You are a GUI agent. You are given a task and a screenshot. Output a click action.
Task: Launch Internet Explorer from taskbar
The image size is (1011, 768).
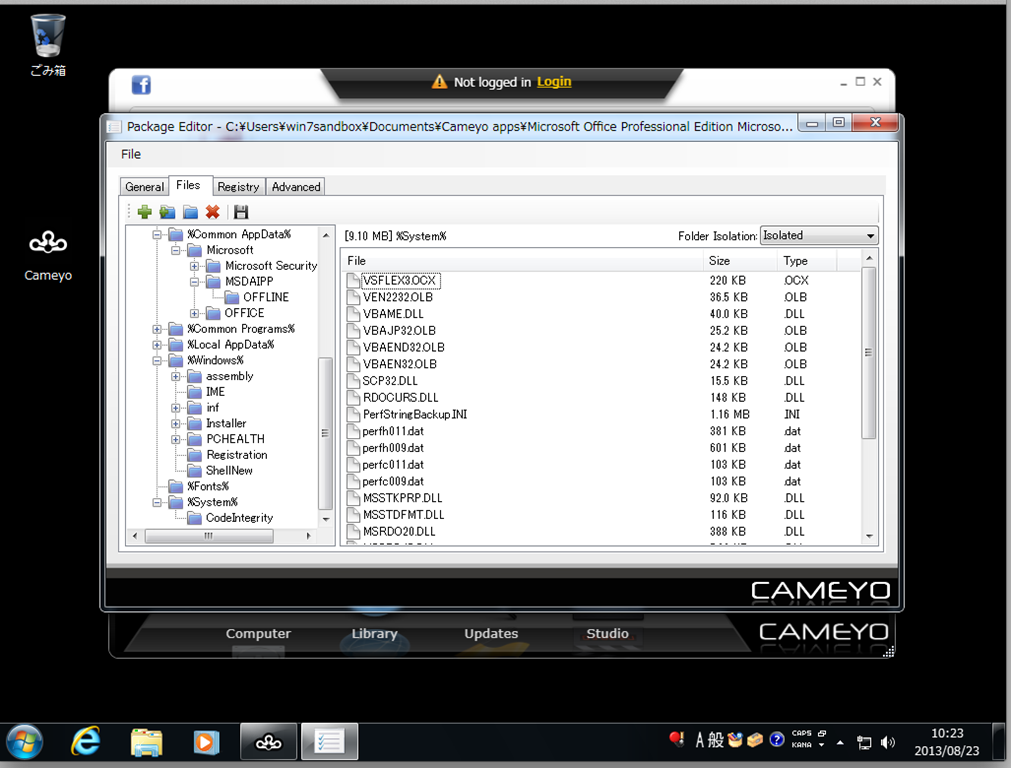pos(86,742)
